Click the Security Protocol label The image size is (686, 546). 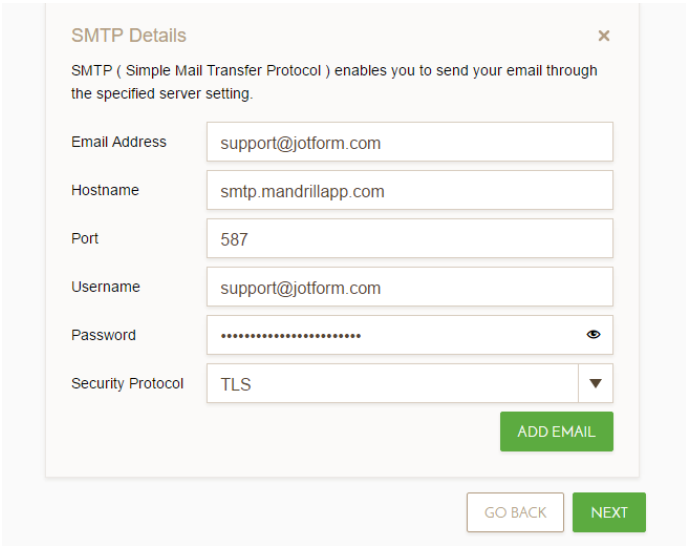coord(127,383)
